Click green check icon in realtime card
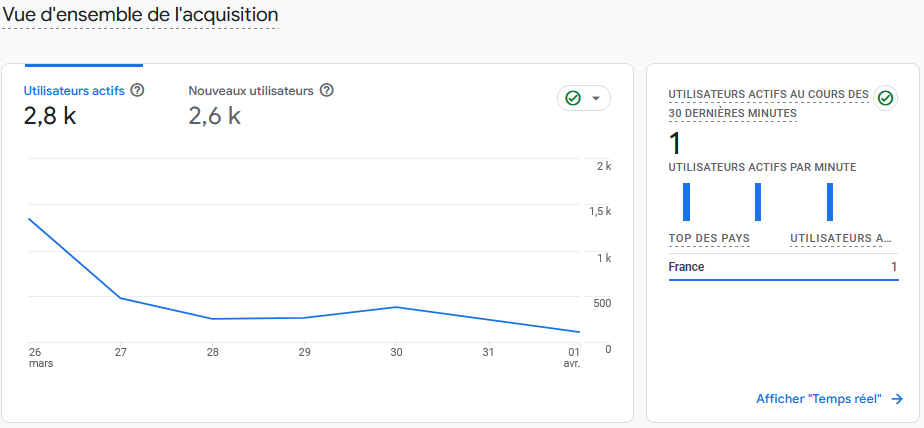Image resolution: width=924 pixels, height=428 pixels. coord(885,98)
